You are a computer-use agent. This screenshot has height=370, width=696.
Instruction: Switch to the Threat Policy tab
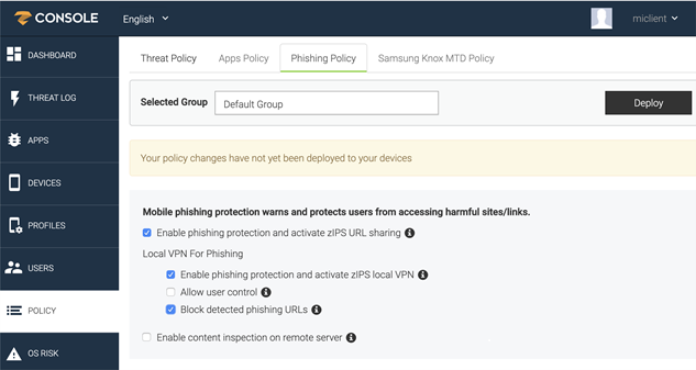168,58
